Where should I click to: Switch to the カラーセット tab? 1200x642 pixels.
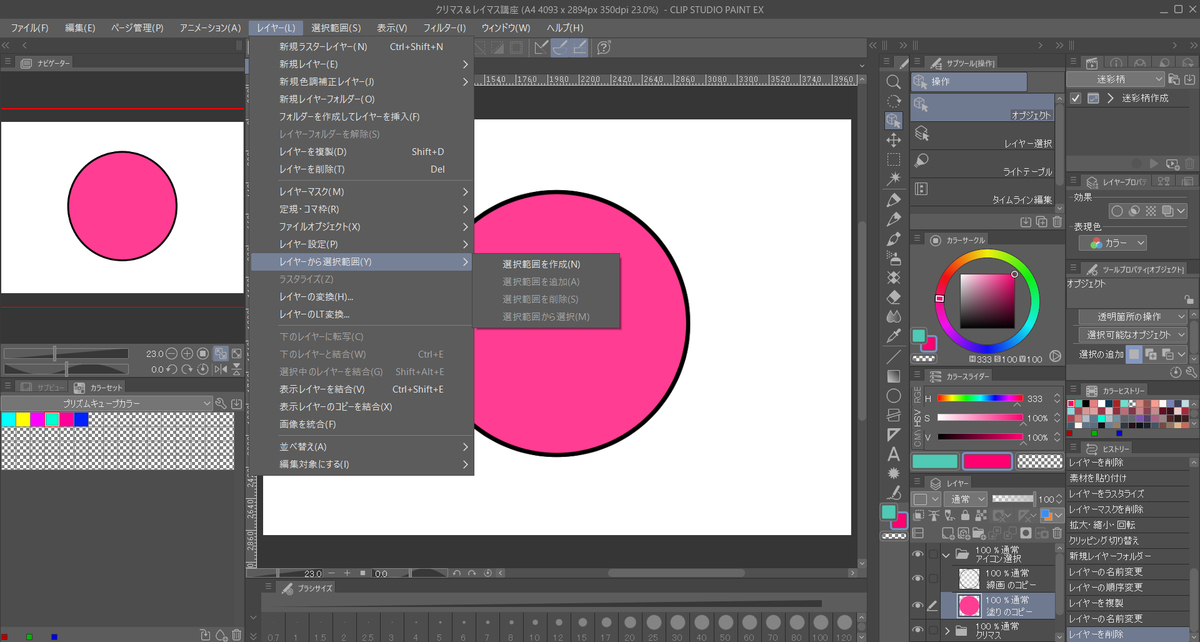click(99, 386)
